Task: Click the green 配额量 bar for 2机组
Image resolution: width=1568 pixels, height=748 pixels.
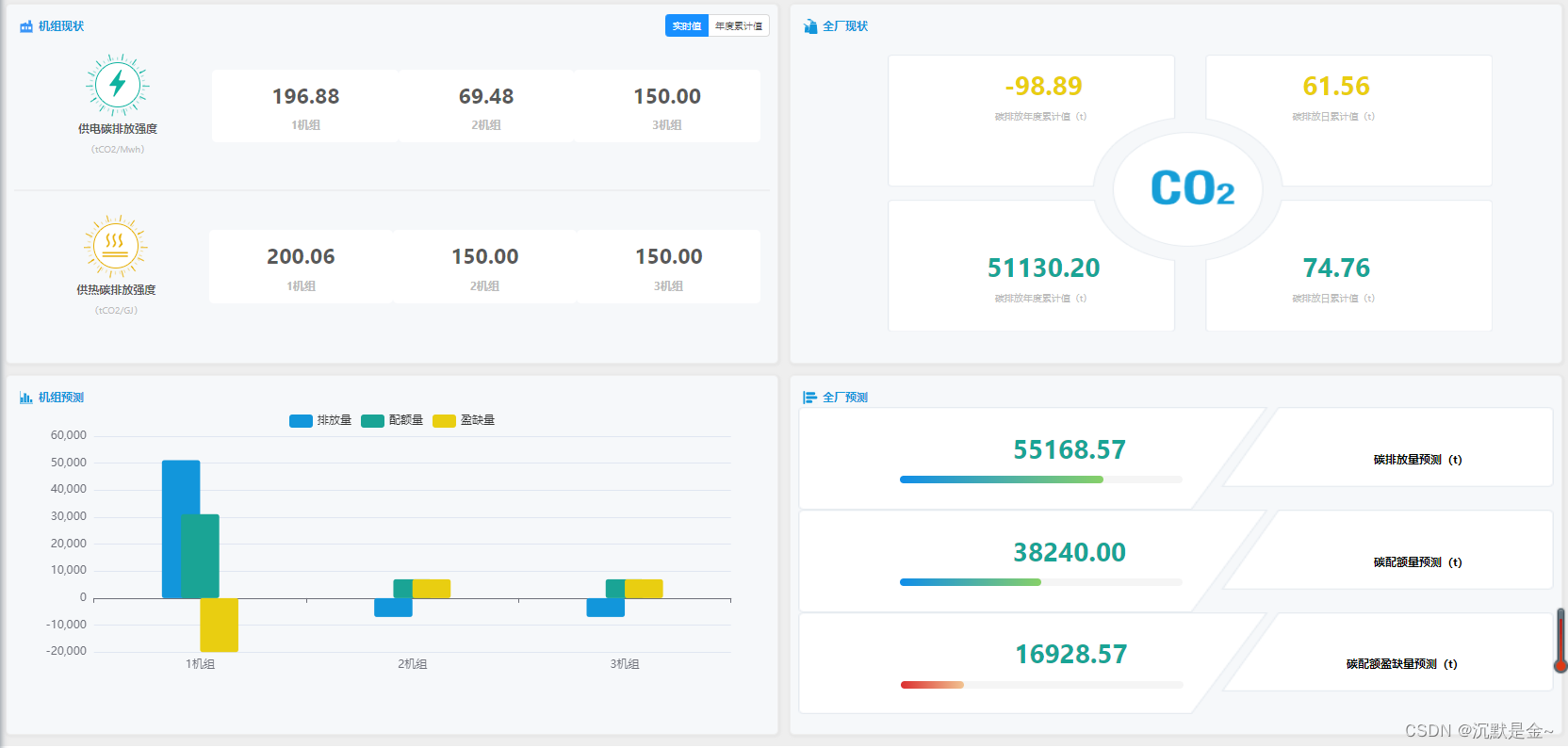Action: coord(402,589)
